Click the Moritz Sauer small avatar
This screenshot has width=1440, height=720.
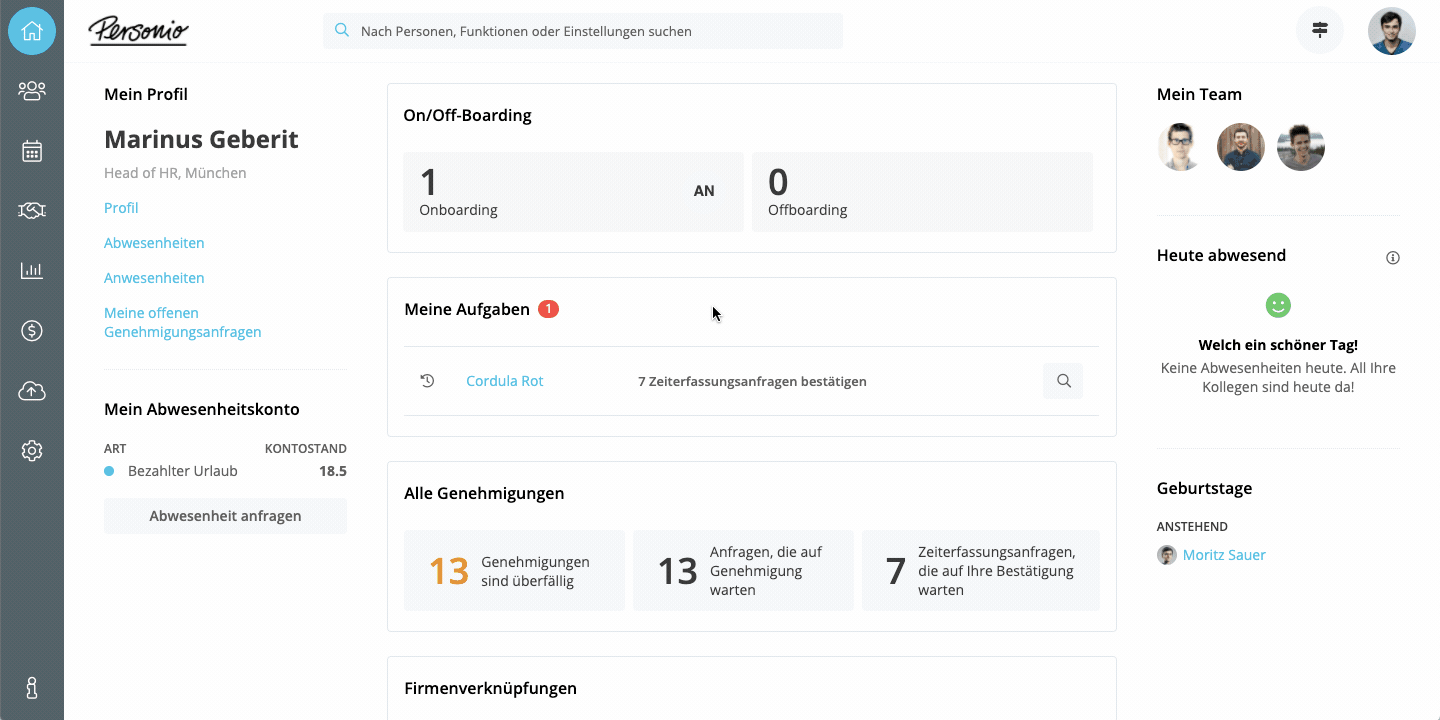(1167, 555)
